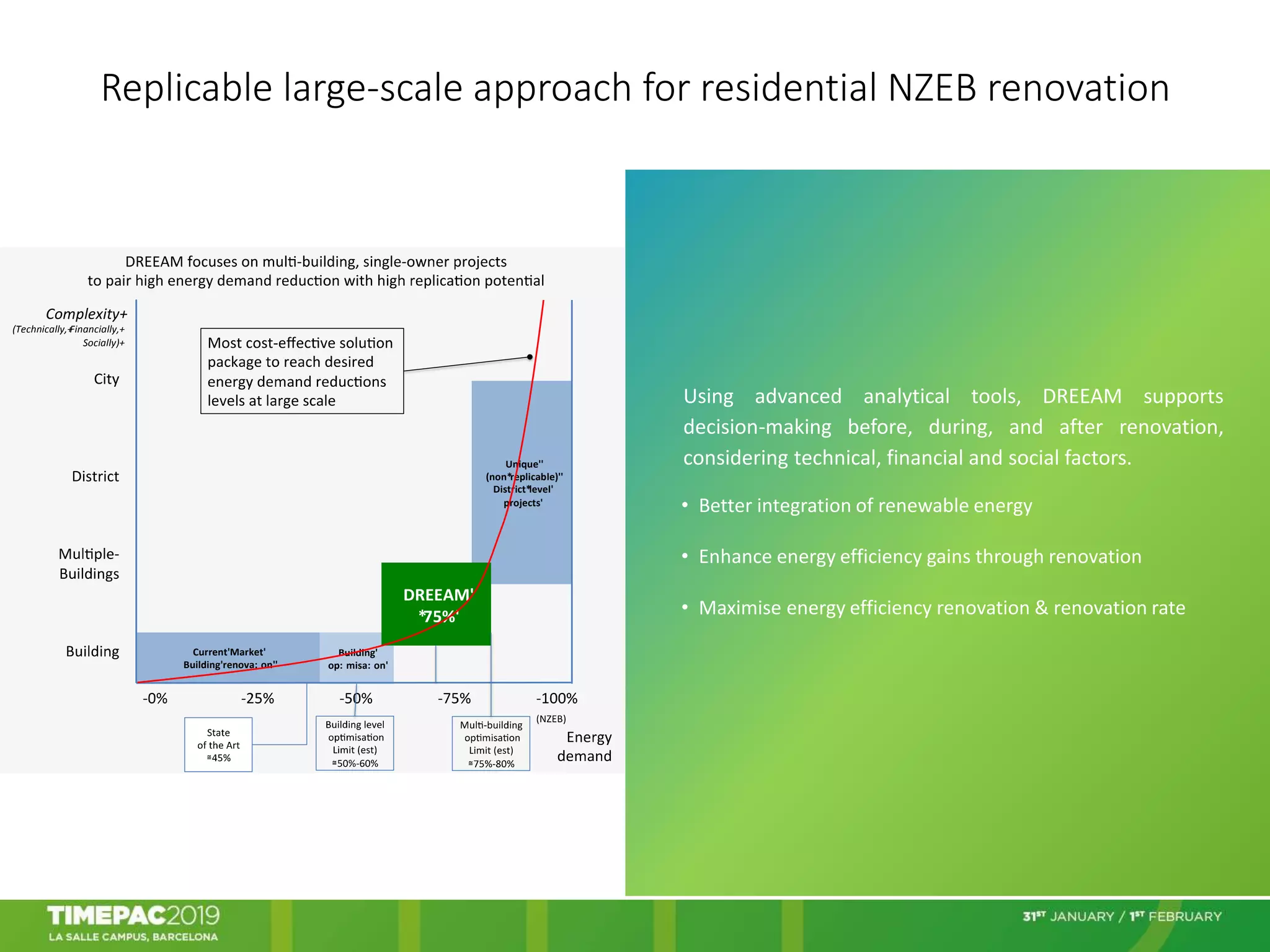Click the 'City' axis label

pos(106,379)
